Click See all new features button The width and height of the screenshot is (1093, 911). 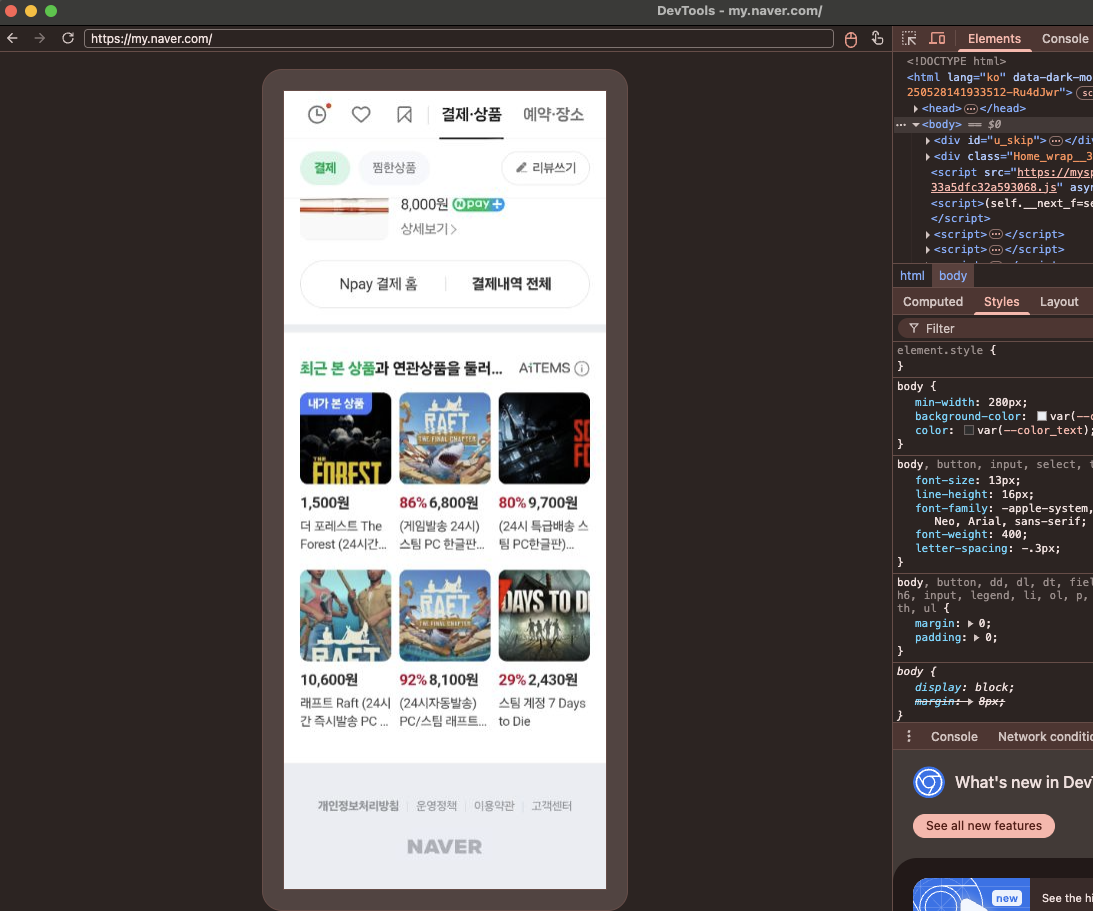tap(984, 826)
